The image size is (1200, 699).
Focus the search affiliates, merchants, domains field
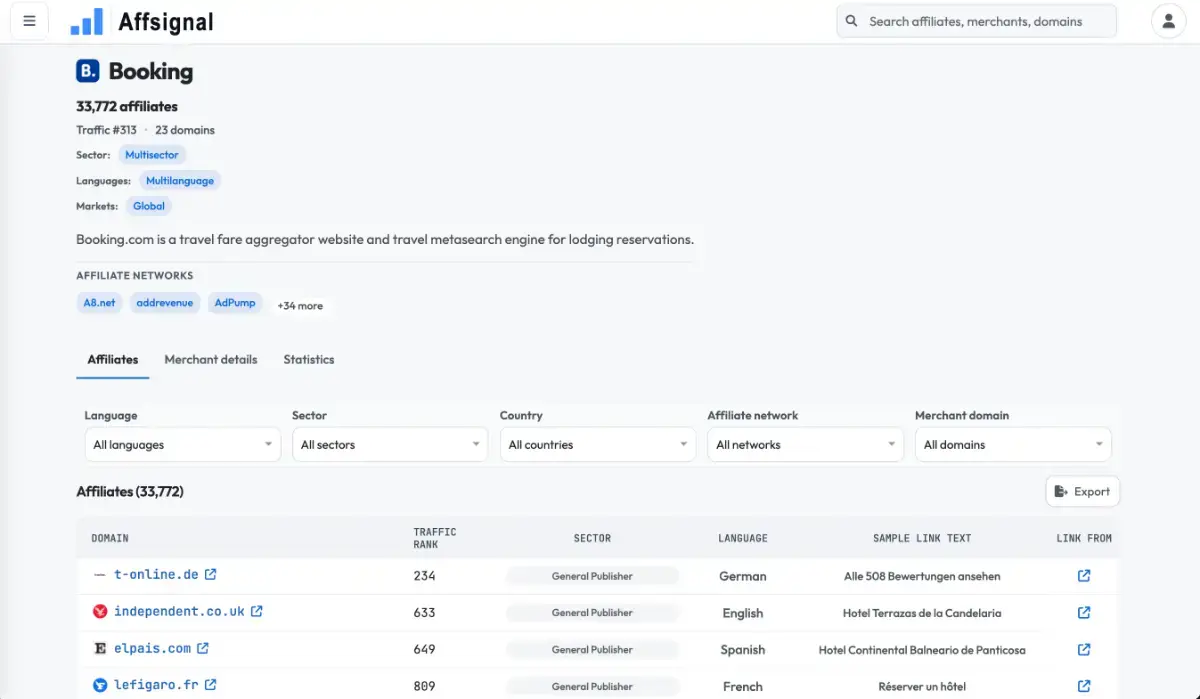coord(976,21)
